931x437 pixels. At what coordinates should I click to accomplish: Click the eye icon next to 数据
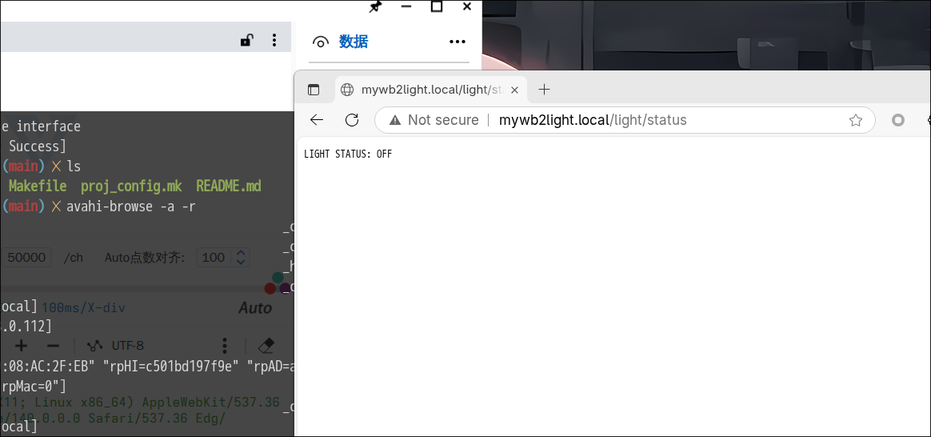click(321, 42)
